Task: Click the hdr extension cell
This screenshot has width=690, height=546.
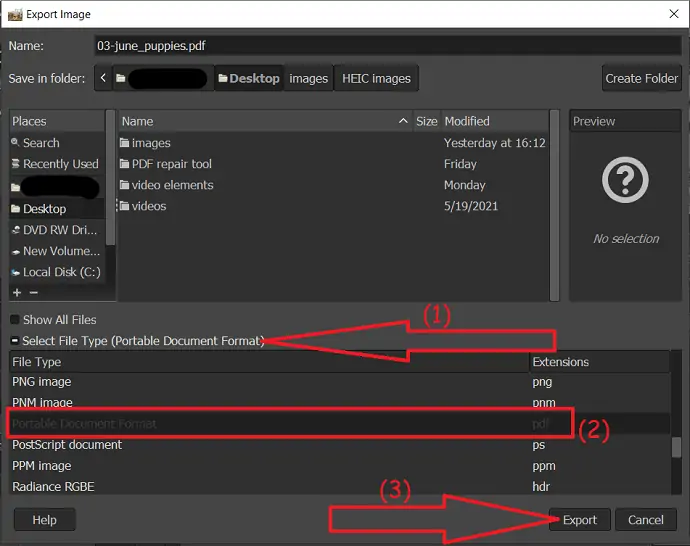Action: tap(541, 487)
